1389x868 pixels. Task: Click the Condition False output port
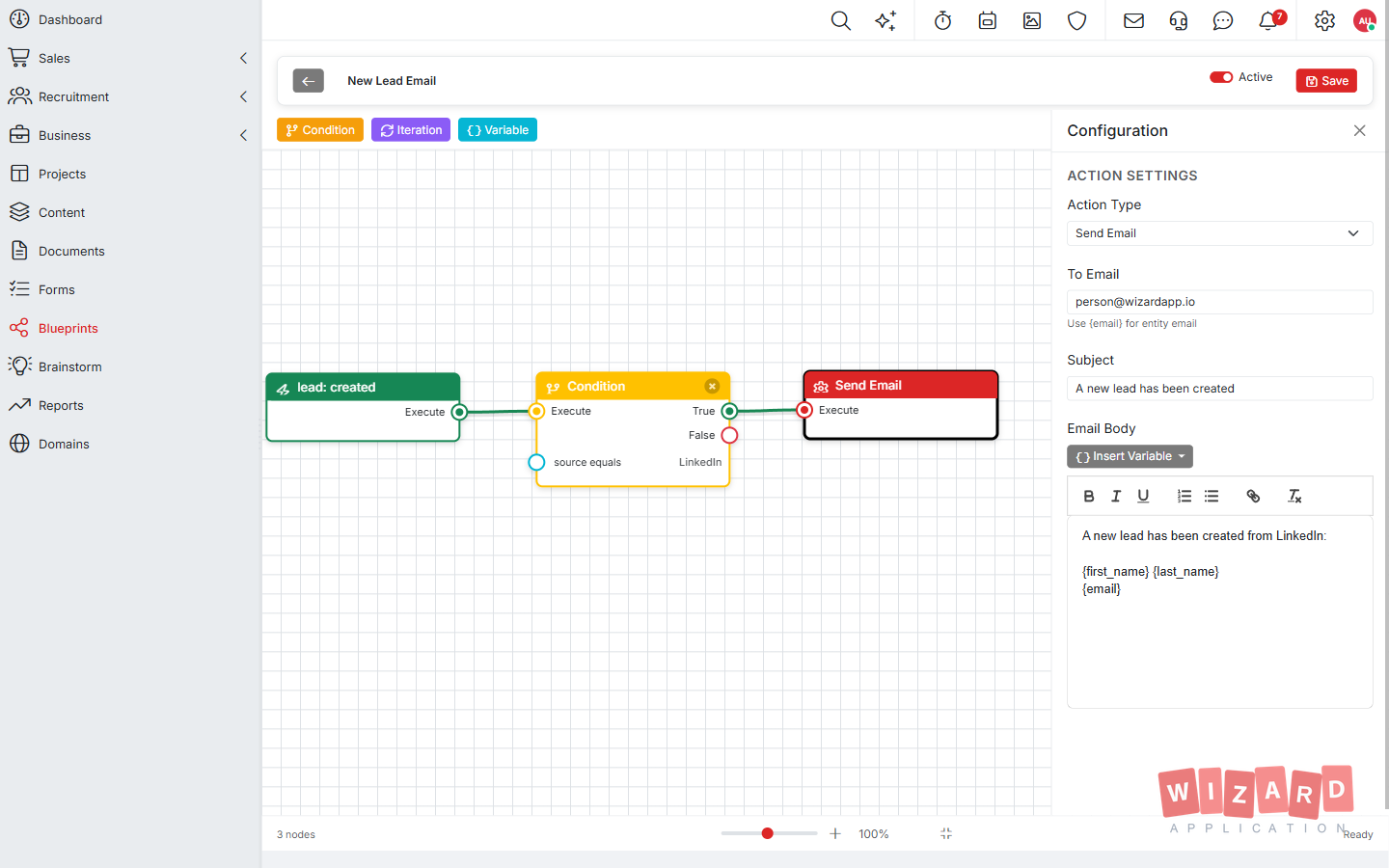(729, 435)
